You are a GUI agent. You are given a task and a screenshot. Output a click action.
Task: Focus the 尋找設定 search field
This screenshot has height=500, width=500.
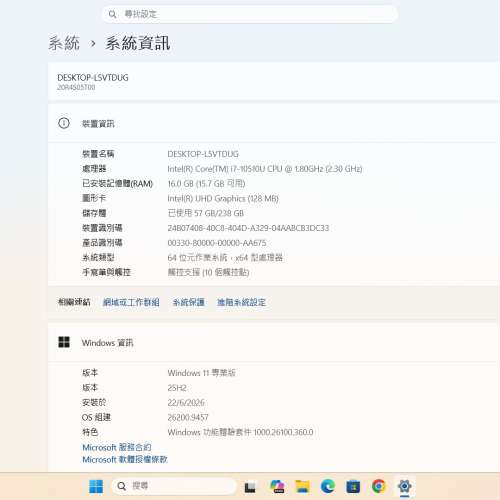250,14
